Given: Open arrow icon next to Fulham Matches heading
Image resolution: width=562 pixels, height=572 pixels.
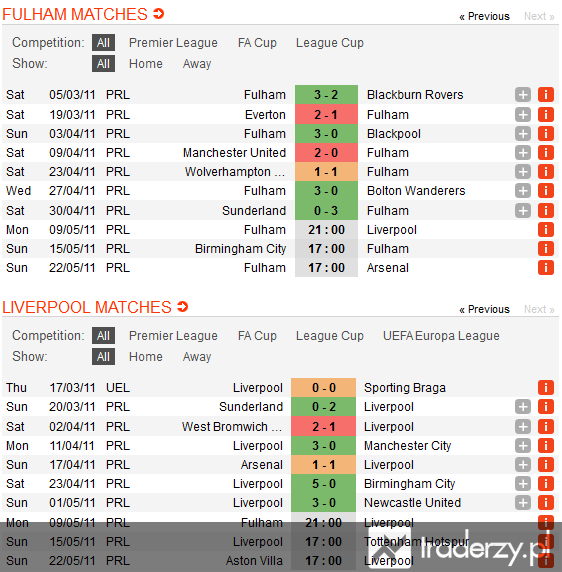Looking at the screenshot, I should pyautogui.click(x=159, y=14).
